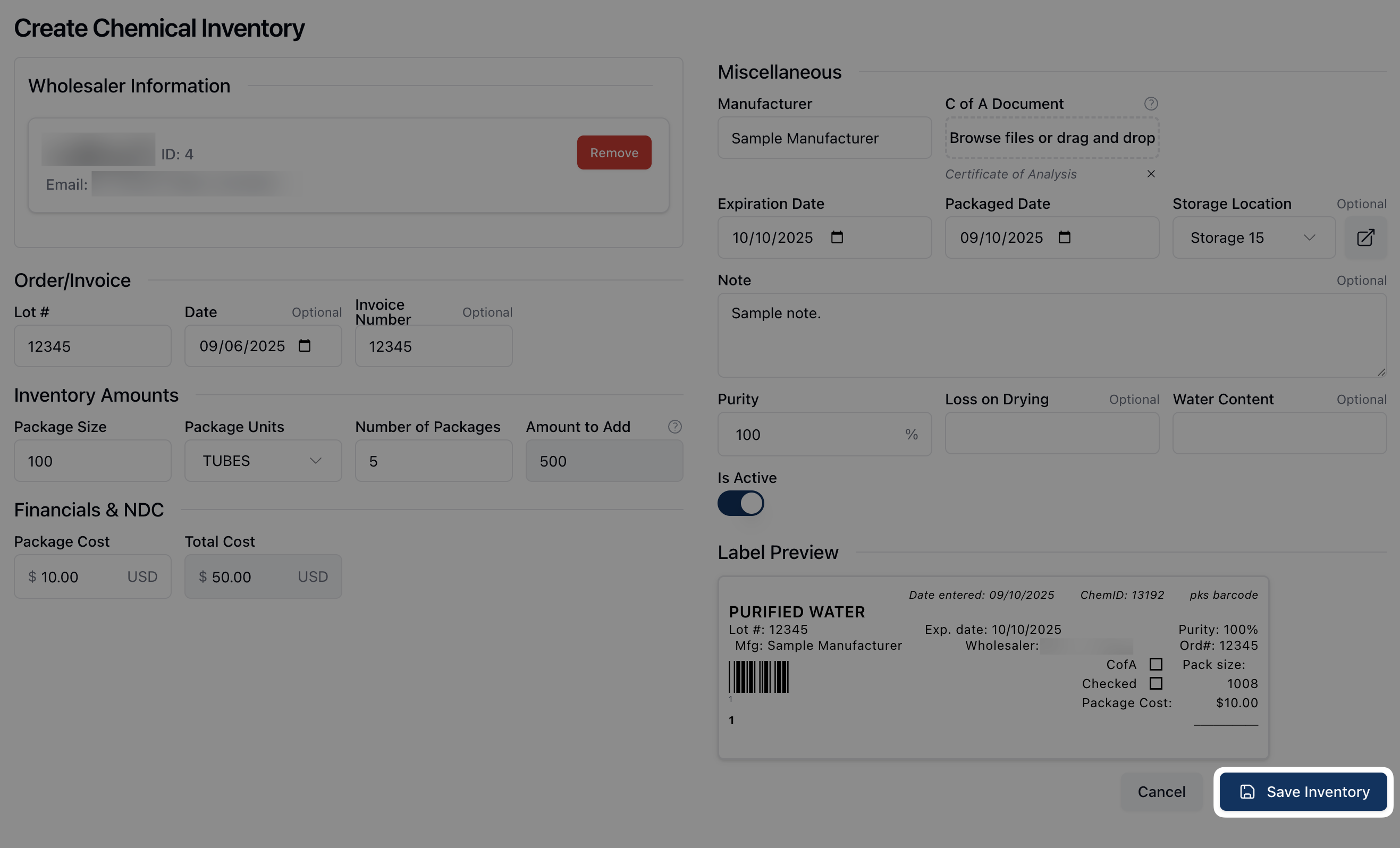Viewport: 1400px width, 848px height.
Task: Check the Checked box on the label
Action: click(x=1156, y=683)
